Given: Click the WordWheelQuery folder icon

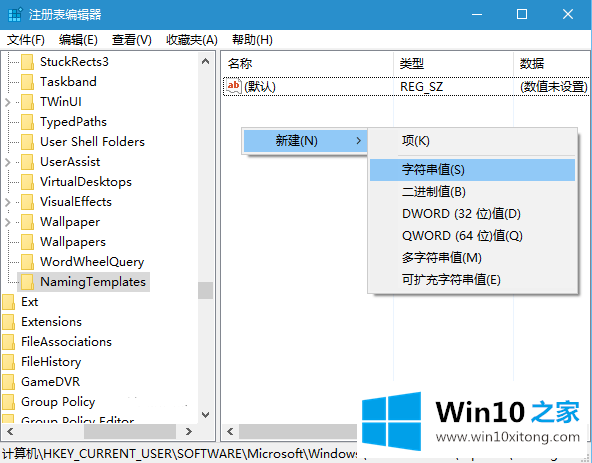Looking at the screenshot, I should pyautogui.click(x=27, y=262).
